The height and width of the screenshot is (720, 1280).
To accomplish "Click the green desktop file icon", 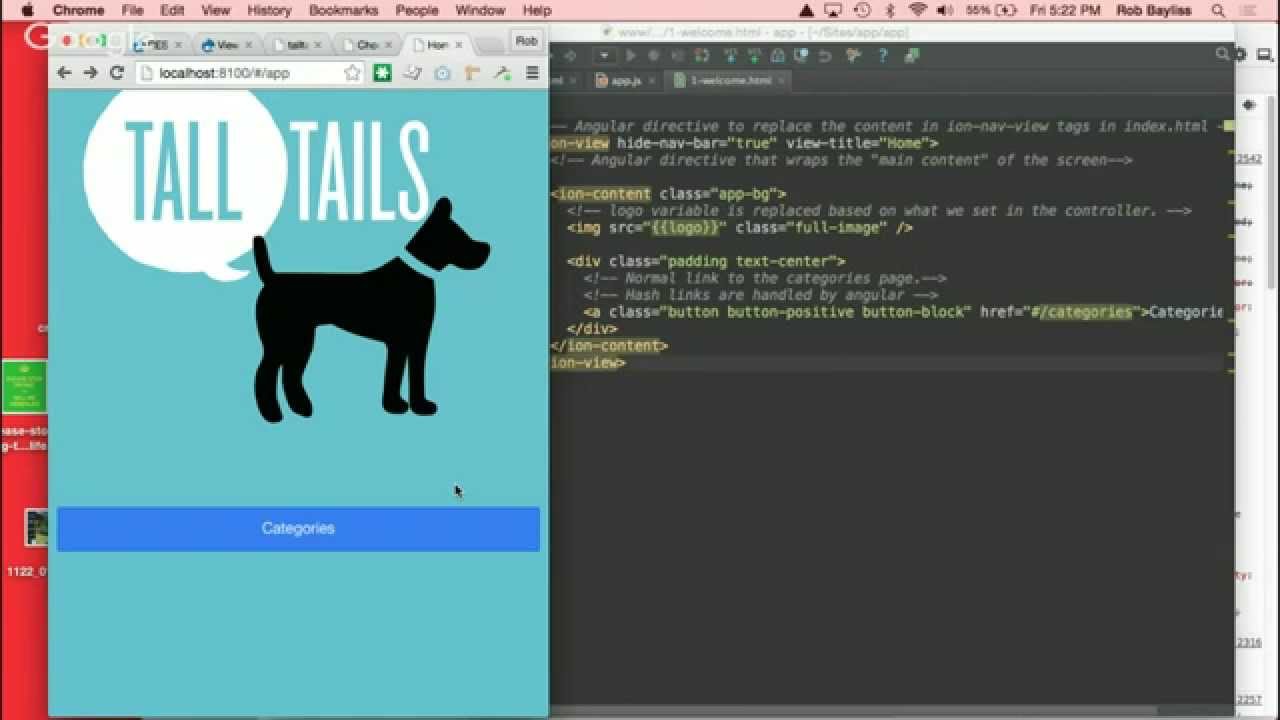I will tap(24, 387).
